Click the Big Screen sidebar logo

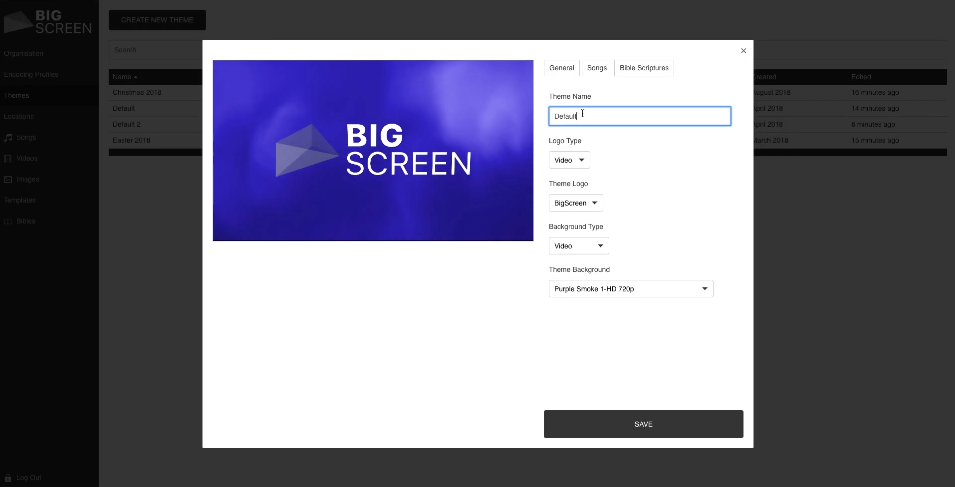[x=48, y=21]
